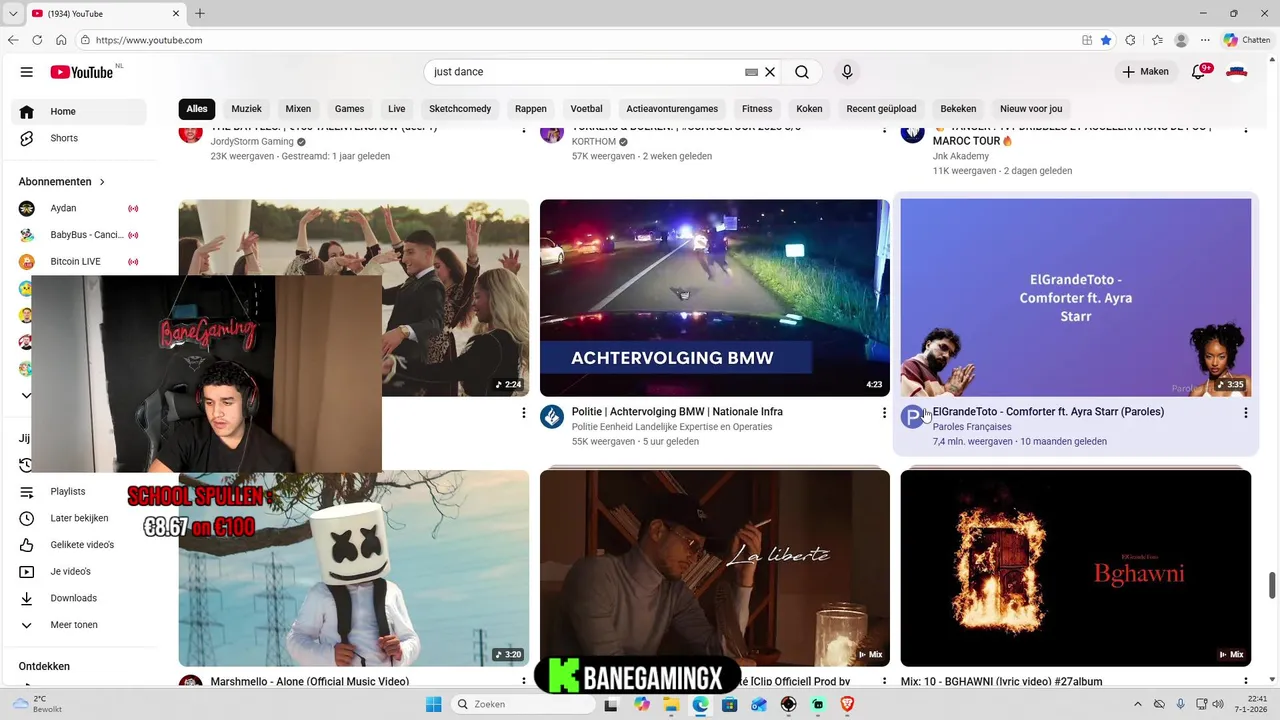
Task: Open the Aydan channel subscription
Action: point(79,208)
